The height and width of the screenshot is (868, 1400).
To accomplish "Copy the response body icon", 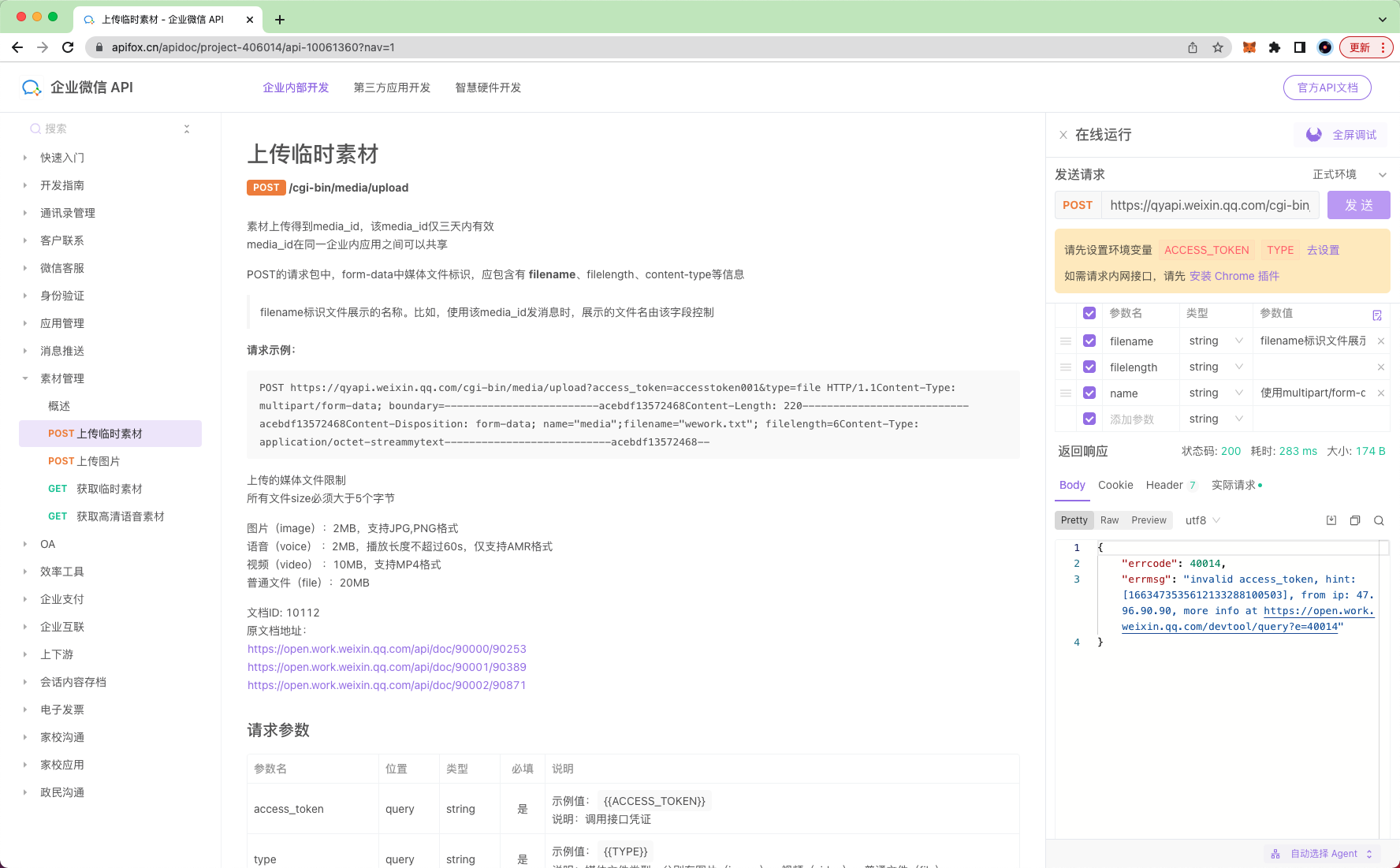I will pos(1355,520).
